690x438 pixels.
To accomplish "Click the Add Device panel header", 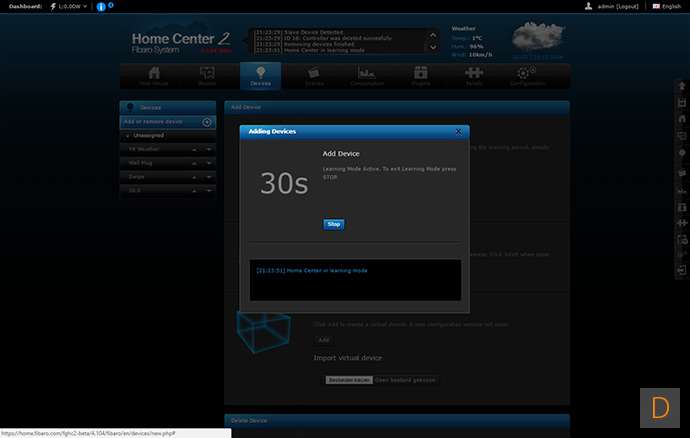I will coord(397,107).
